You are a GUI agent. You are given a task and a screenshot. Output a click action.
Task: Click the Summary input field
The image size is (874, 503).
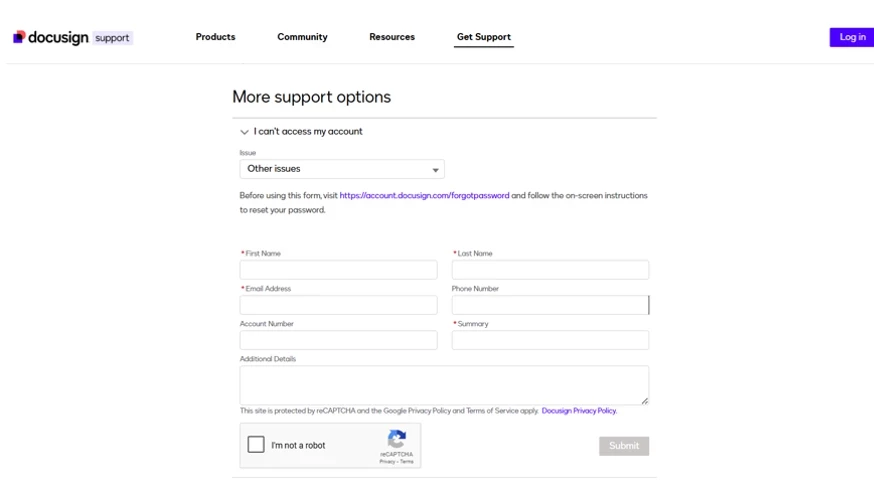point(550,340)
